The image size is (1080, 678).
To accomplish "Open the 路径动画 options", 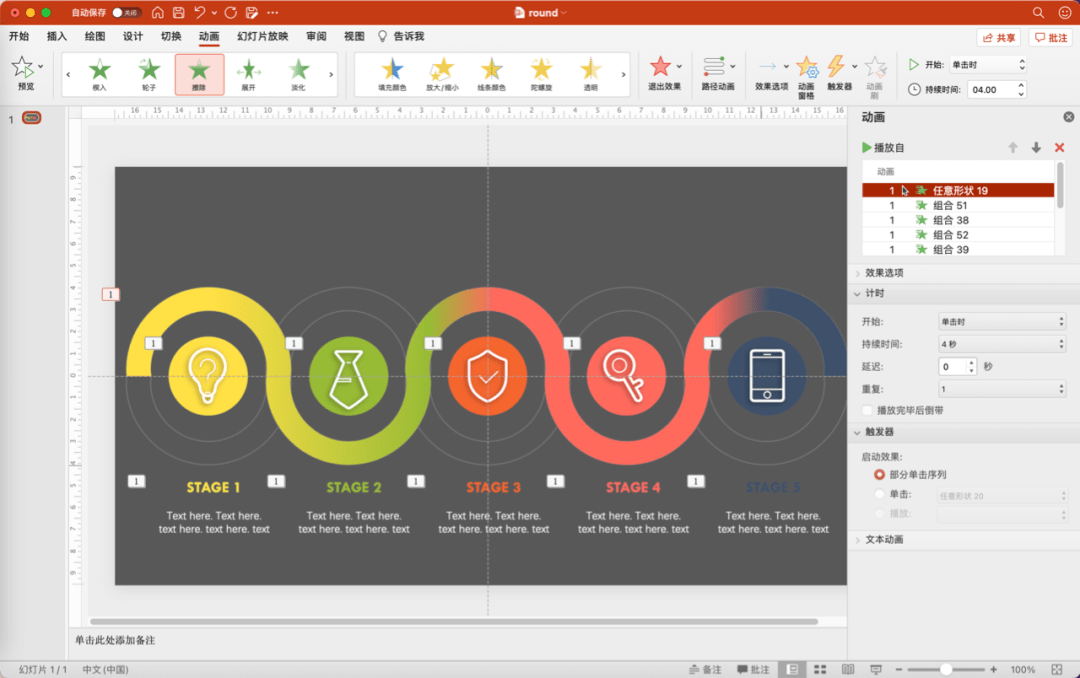I will [x=718, y=73].
